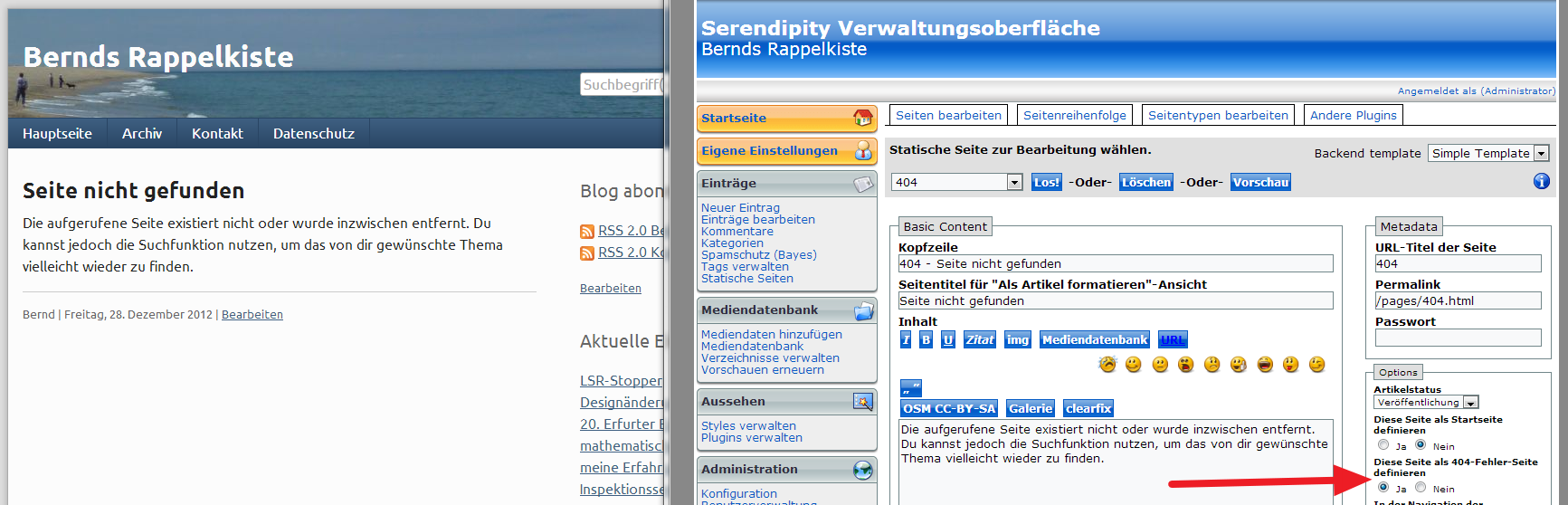
Task: Select Ja for 404-Fehler-Seite option
Action: pos(1383,488)
